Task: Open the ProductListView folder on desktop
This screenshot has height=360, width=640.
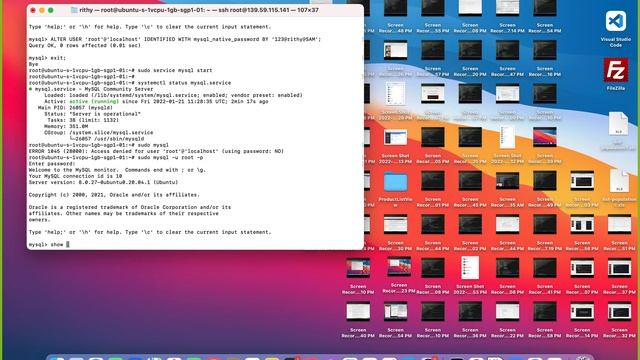Action: (x=395, y=182)
